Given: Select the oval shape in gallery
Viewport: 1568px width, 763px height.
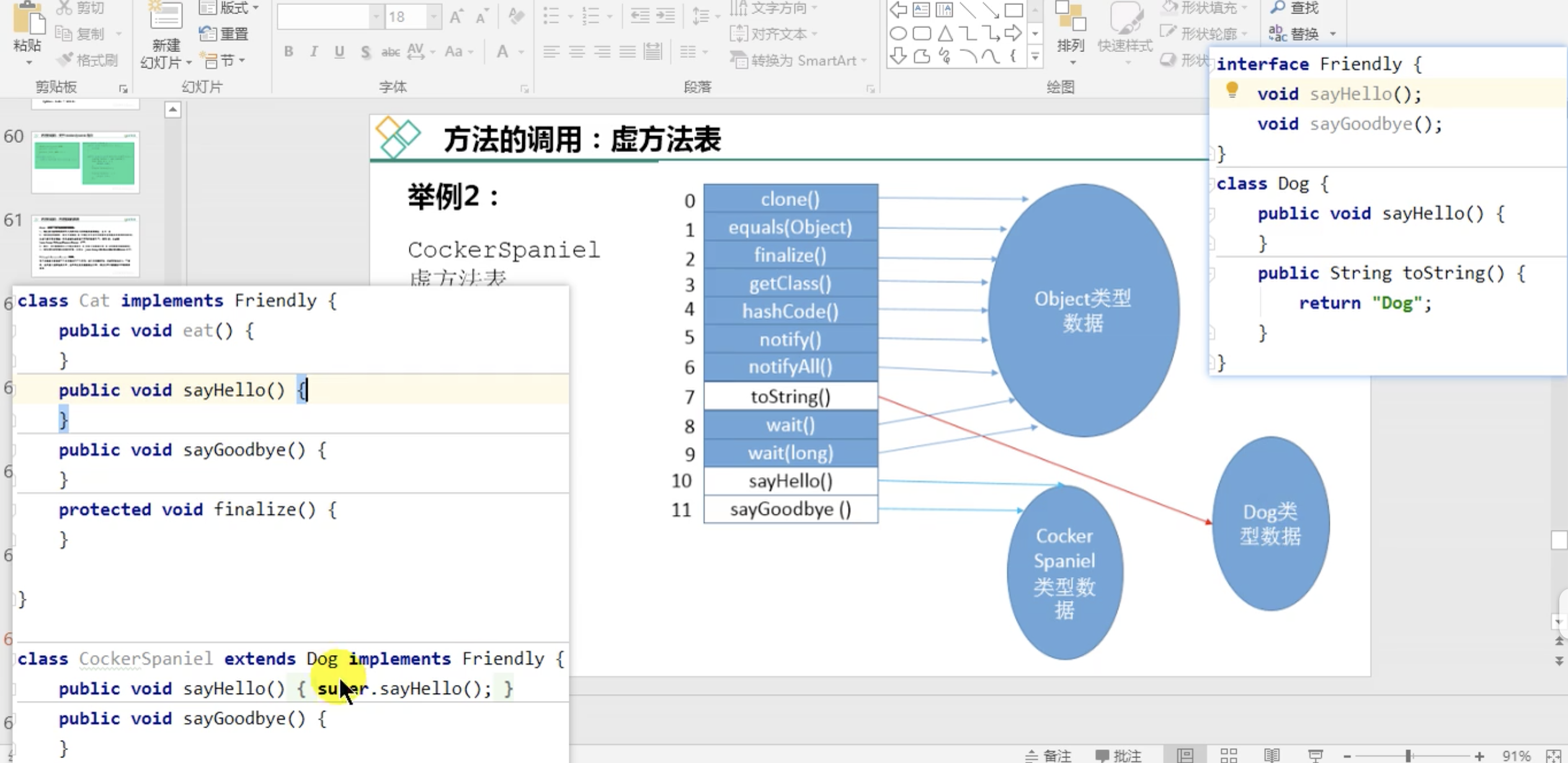Looking at the screenshot, I should pos(898,33).
